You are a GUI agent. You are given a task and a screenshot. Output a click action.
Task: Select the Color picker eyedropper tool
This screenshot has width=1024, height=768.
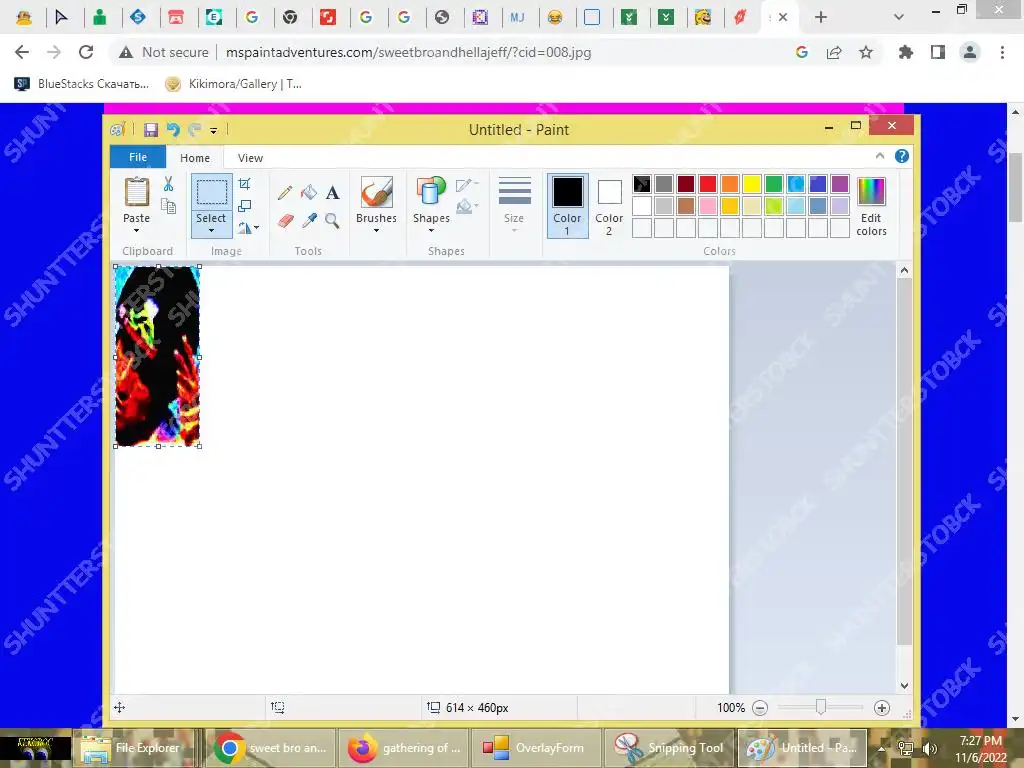point(309,221)
